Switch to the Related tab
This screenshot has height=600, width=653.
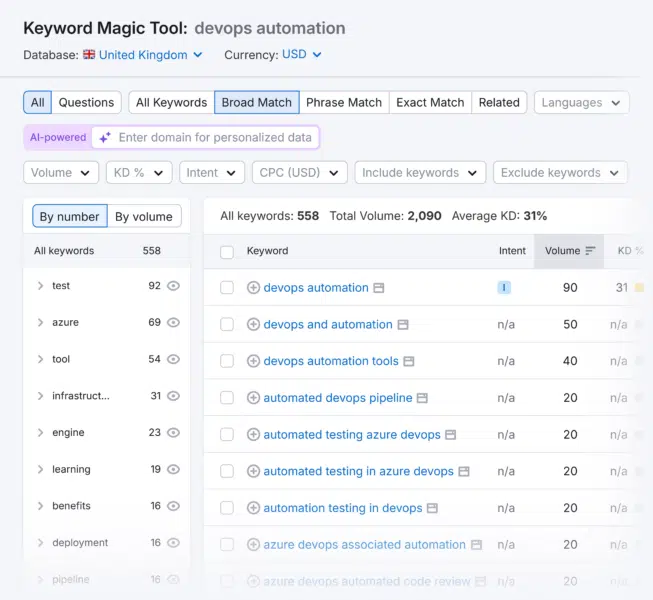499,102
